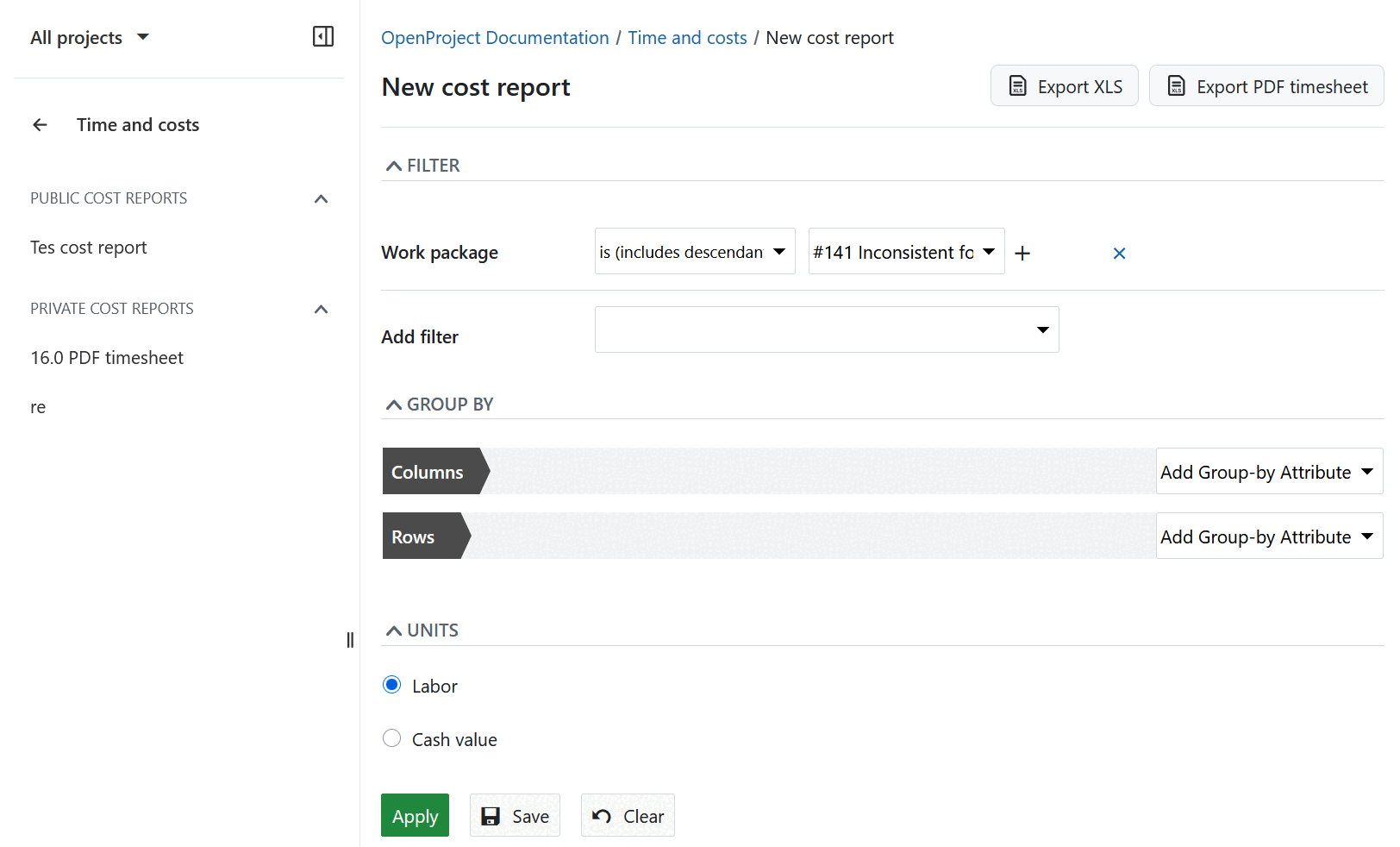Clear report settings with the undo icon
Screen dimensions: 1400x847
coord(602,815)
